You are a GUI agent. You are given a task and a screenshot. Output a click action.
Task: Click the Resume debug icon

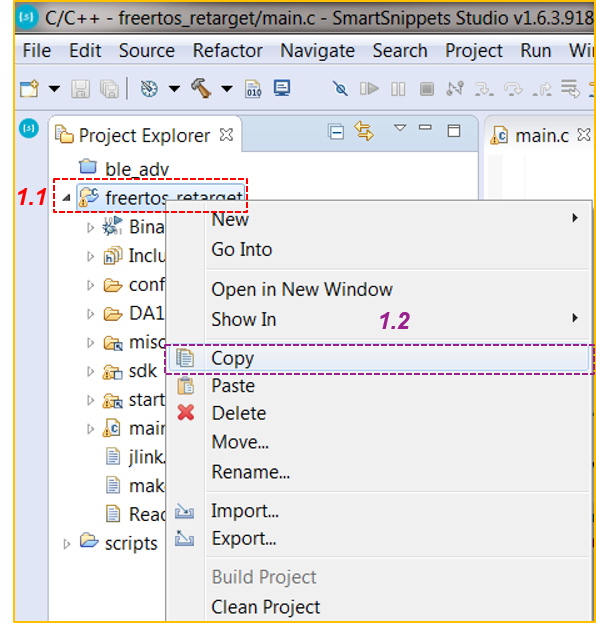369,89
